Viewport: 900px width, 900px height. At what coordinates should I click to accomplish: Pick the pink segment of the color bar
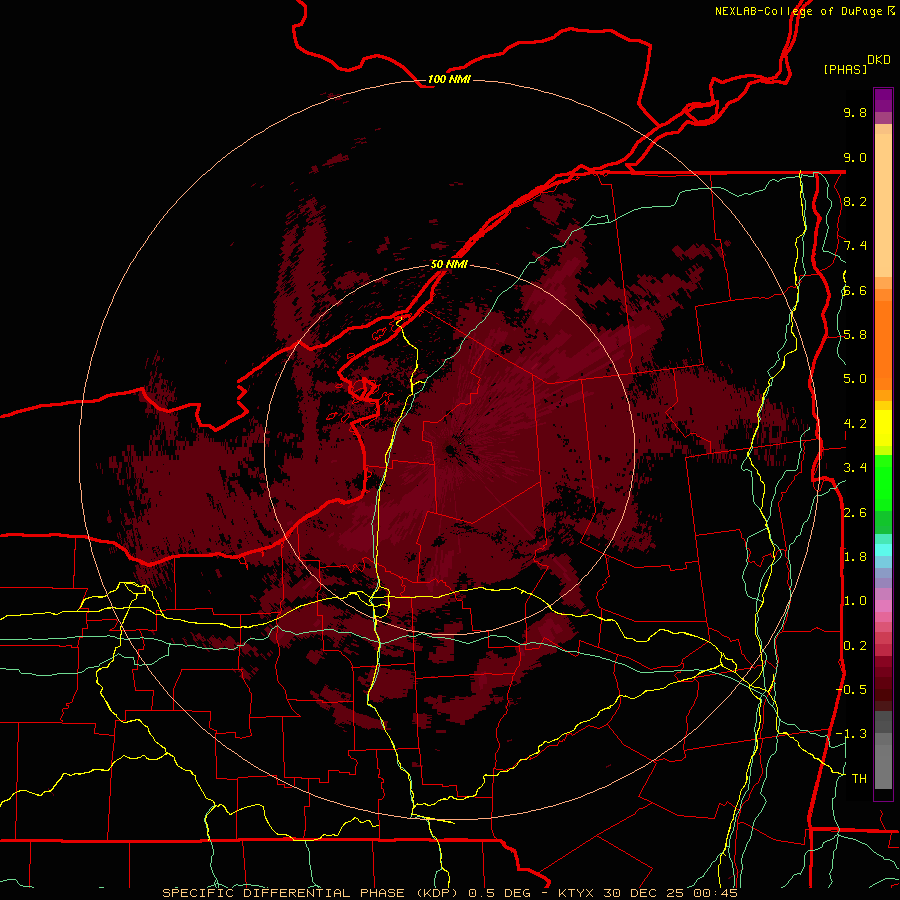tap(883, 606)
